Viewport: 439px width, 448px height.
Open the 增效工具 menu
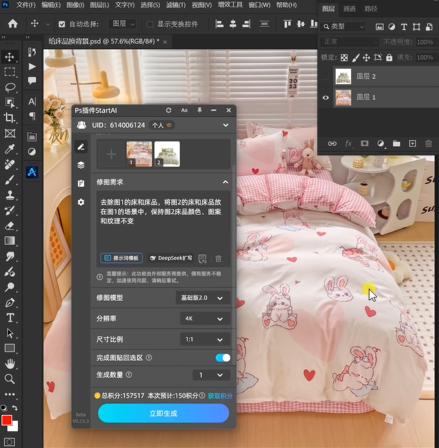230,5
